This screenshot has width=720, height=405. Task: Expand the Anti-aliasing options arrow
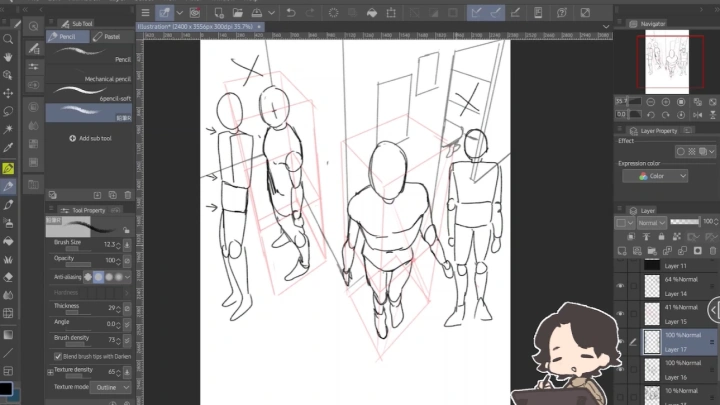pos(127,277)
